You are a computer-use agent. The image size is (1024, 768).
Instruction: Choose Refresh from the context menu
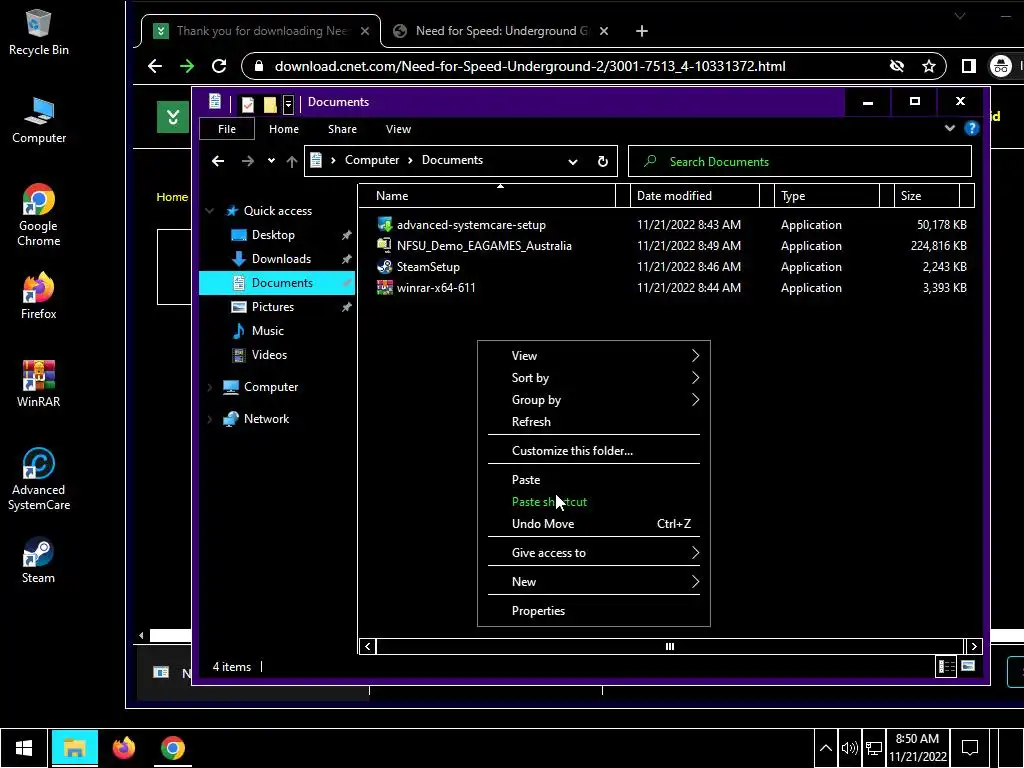coord(594,422)
